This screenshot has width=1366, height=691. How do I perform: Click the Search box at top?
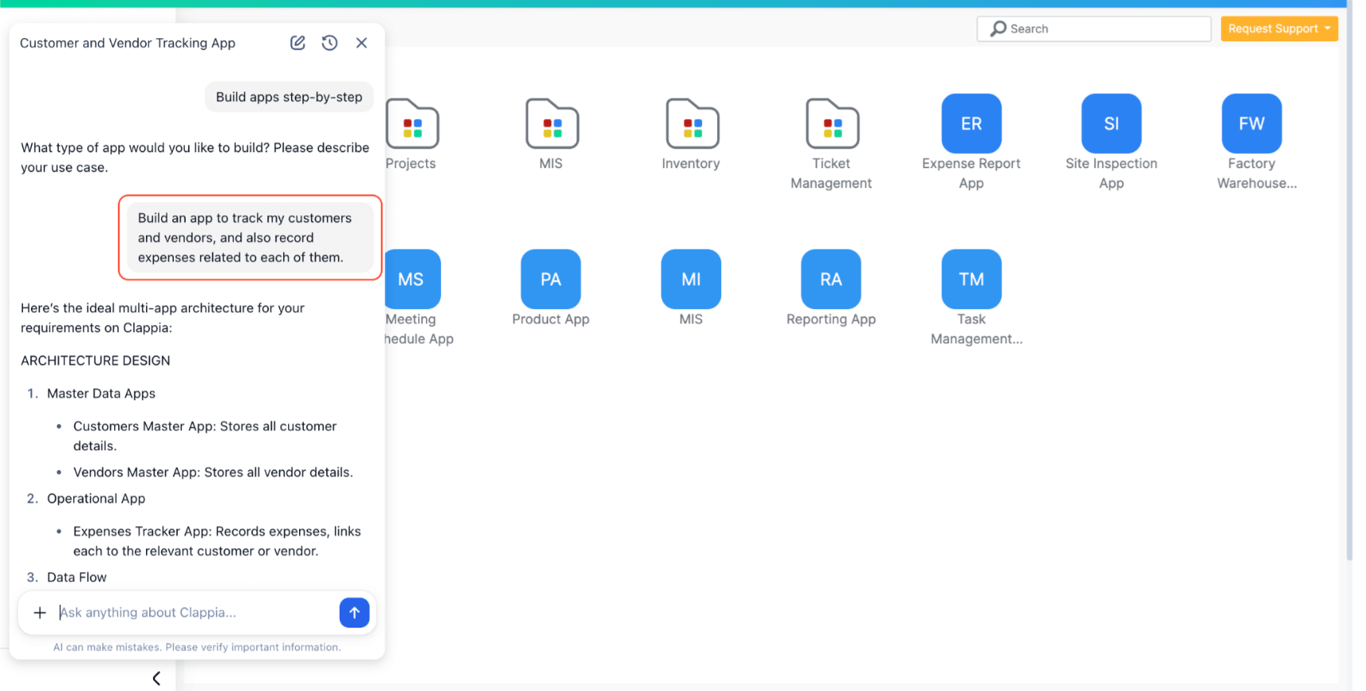tap(1094, 29)
